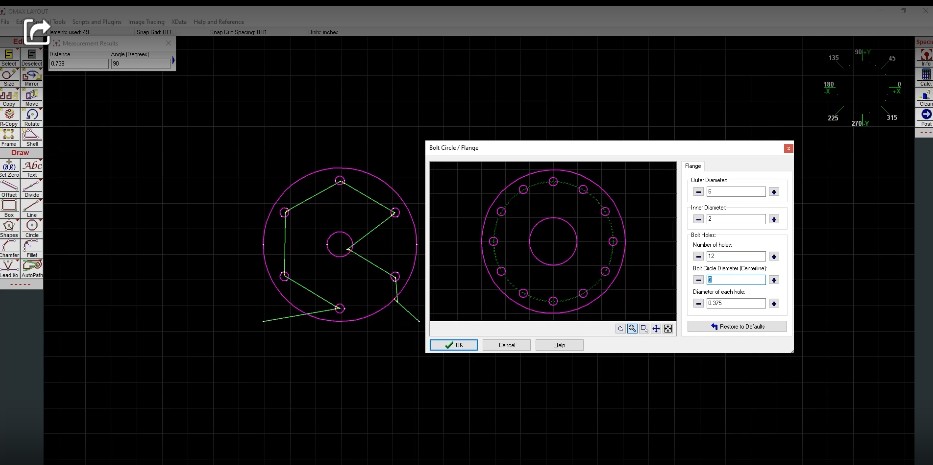This screenshot has width=933, height=465.
Task: Open Help in Bolt Circle dialog
Action: (559, 345)
